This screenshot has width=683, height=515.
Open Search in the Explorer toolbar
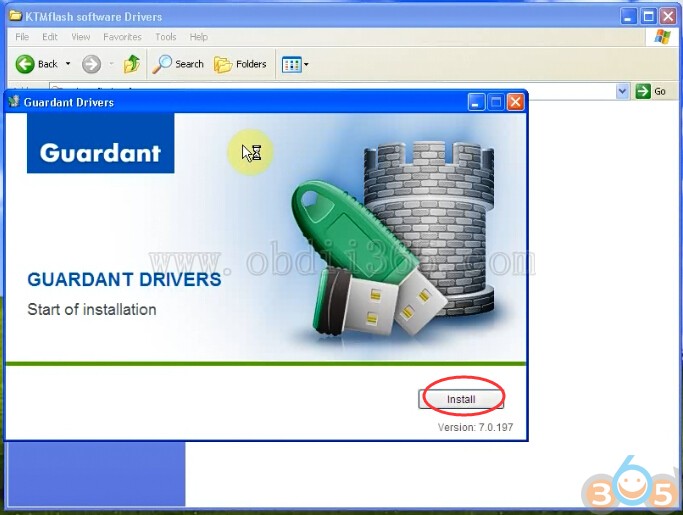[178, 64]
